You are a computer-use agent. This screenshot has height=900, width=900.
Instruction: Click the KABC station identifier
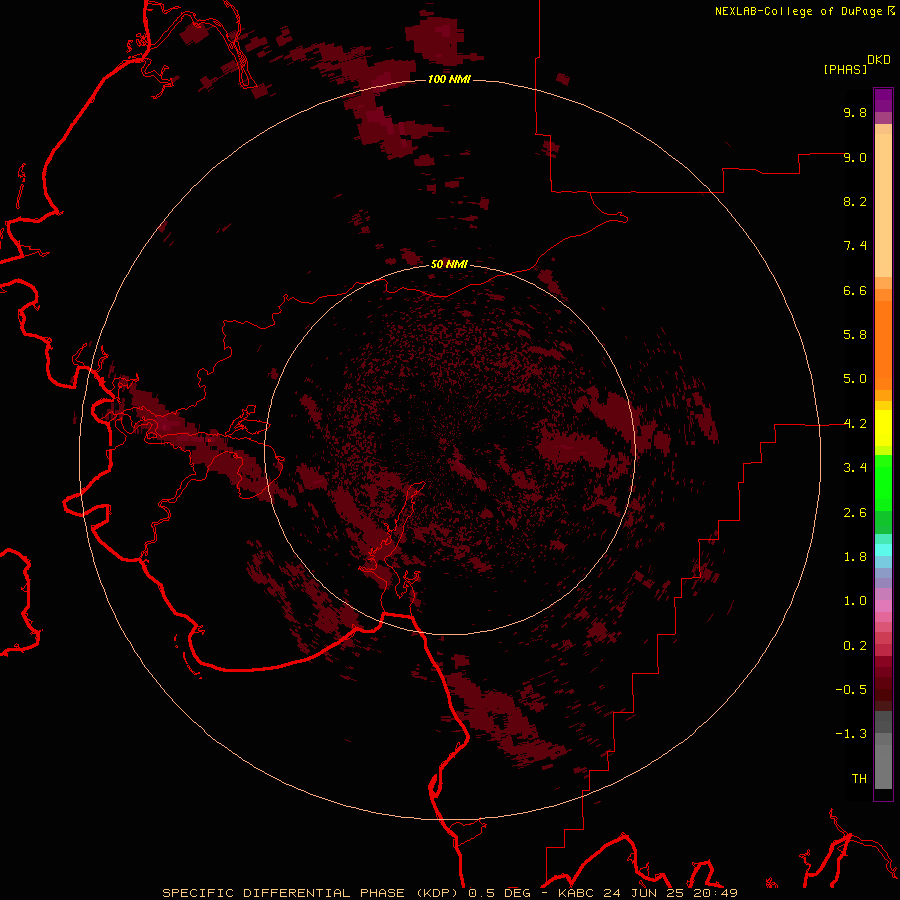point(577,893)
